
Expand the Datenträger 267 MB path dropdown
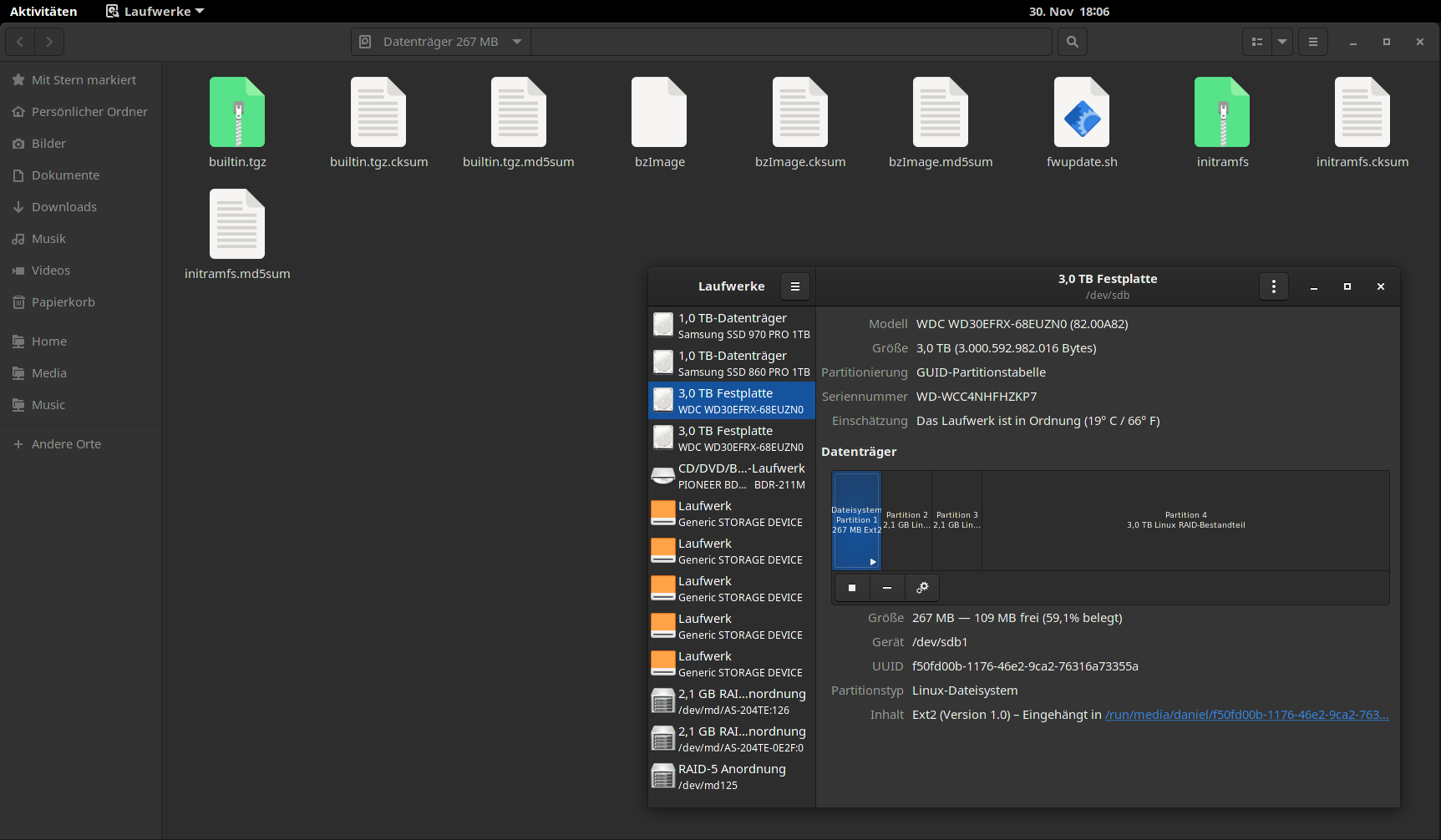tap(517, 42)
